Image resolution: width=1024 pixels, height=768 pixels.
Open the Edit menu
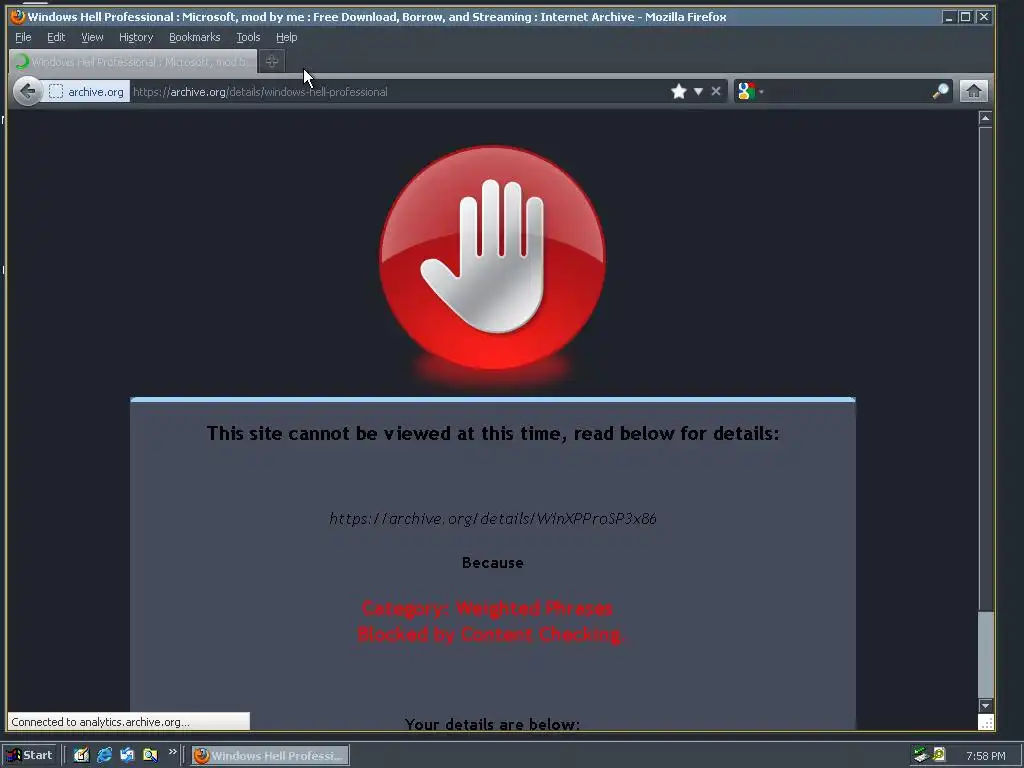[x=56, y=37]
